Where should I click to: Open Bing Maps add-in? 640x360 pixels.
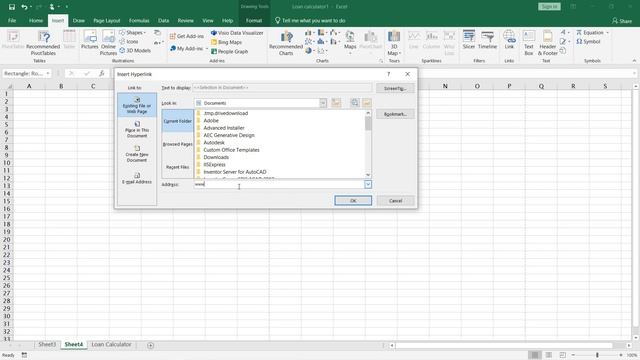227,42
